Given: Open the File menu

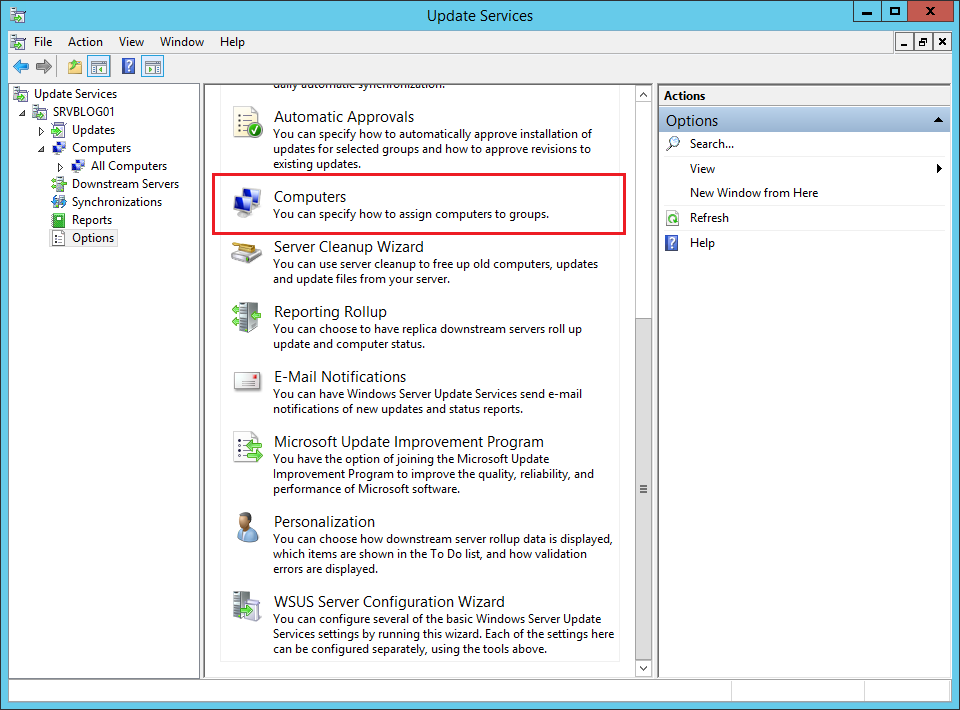Looking at the screenshot, I should coord(43,42).
